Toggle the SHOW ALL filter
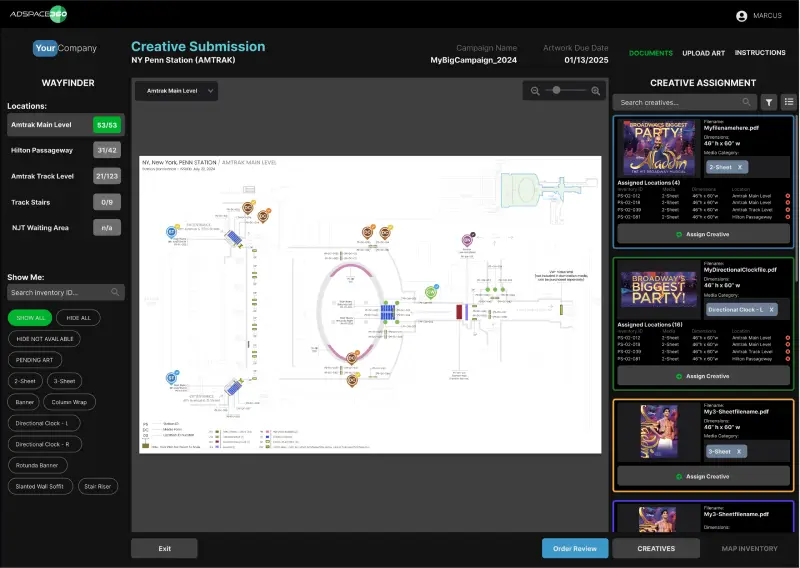 coord(29,317)
